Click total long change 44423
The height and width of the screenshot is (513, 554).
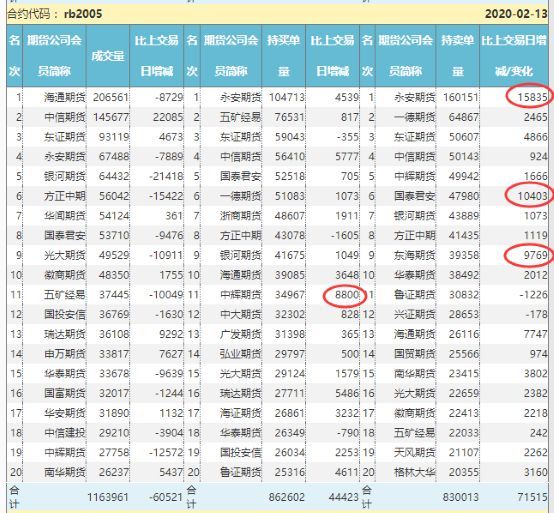click(x=344, y=497)
